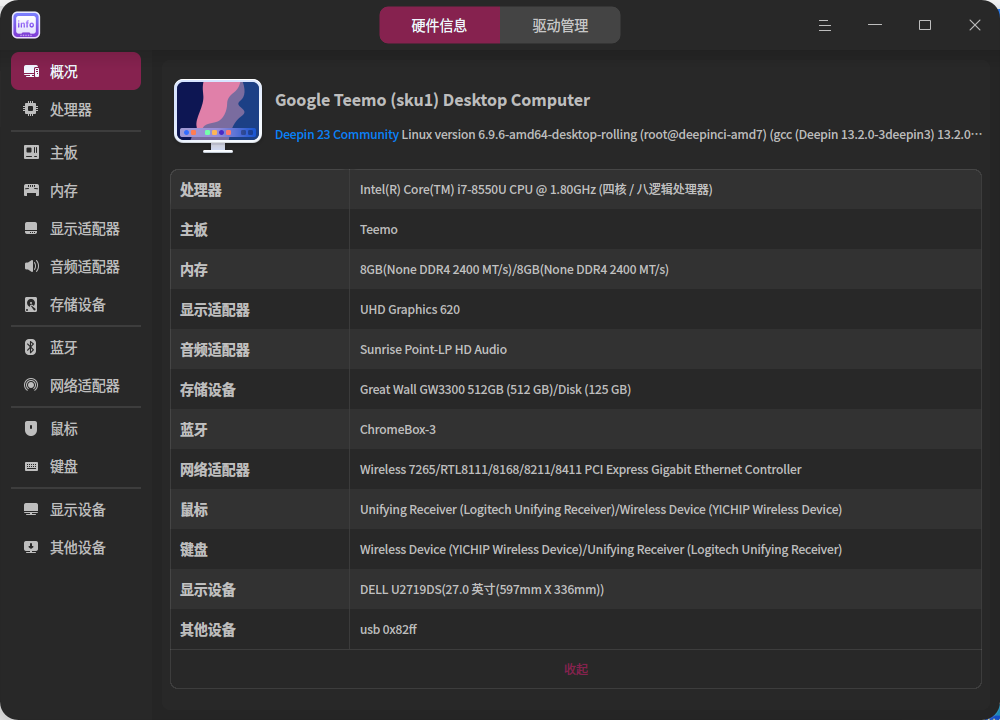Click the Linux version 6.9.6 kernel text
The image size is (1000, 720).
pyautogui.click(x=691, y=135)
